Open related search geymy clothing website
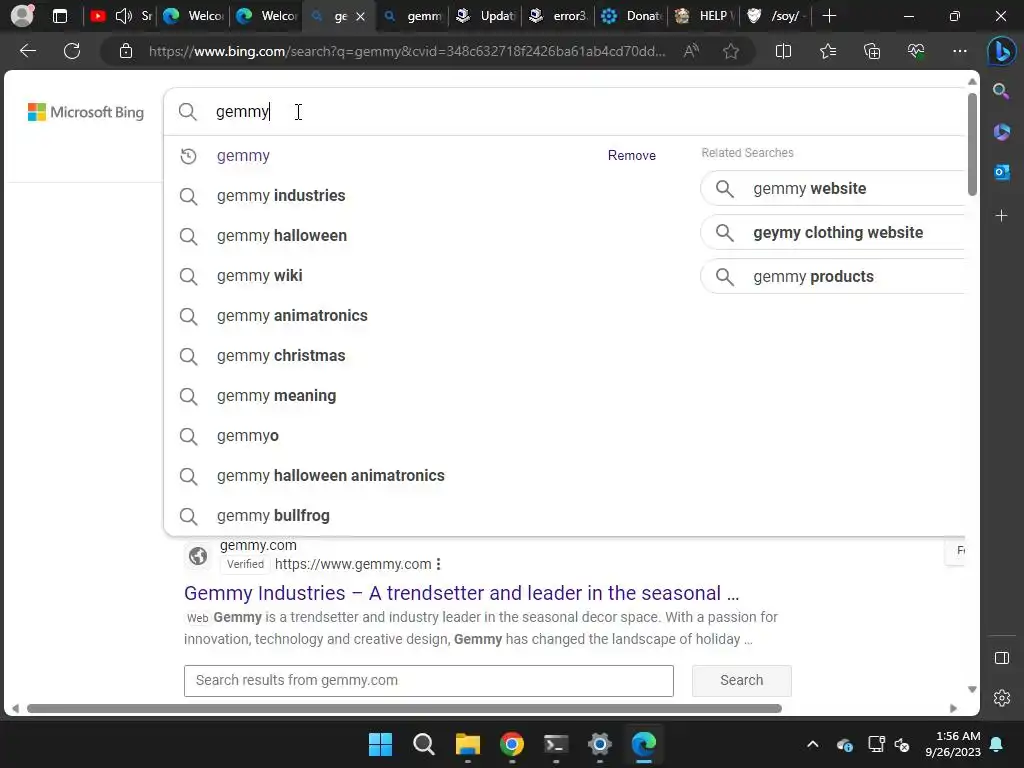This screenshot has height=768, width=1024. 832,232
